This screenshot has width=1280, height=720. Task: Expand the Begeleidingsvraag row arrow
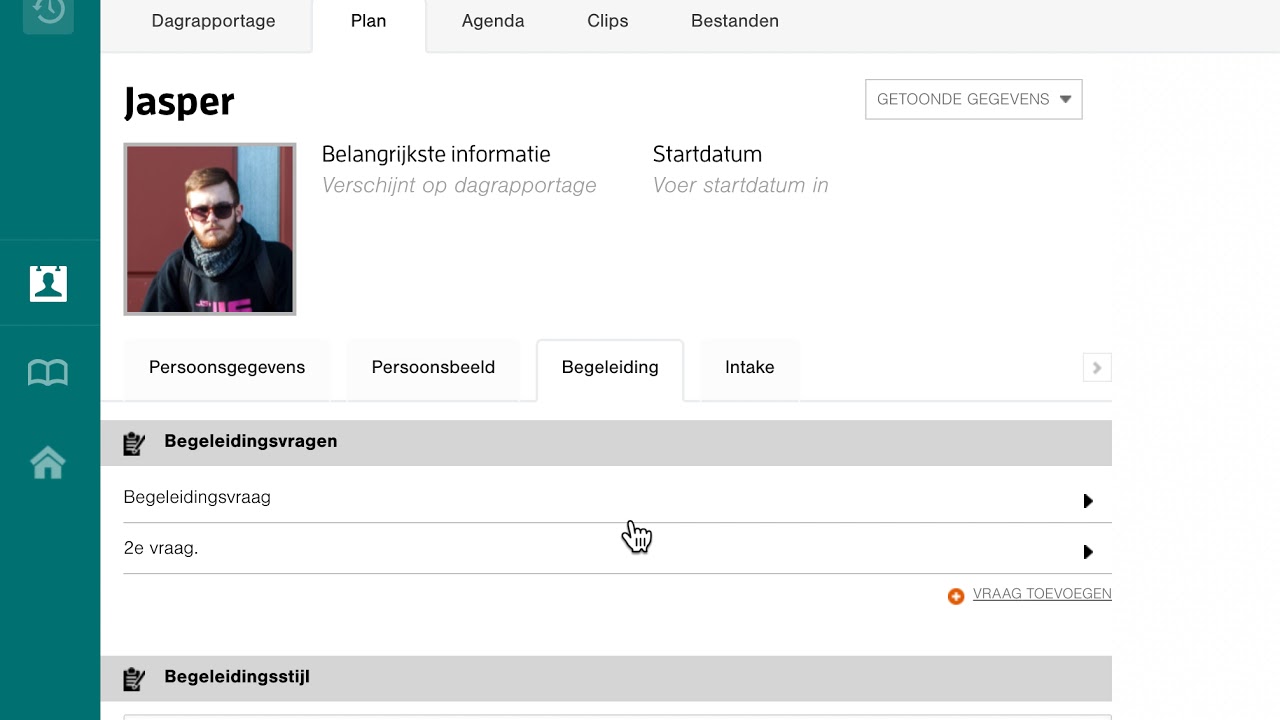point(1088,501)
